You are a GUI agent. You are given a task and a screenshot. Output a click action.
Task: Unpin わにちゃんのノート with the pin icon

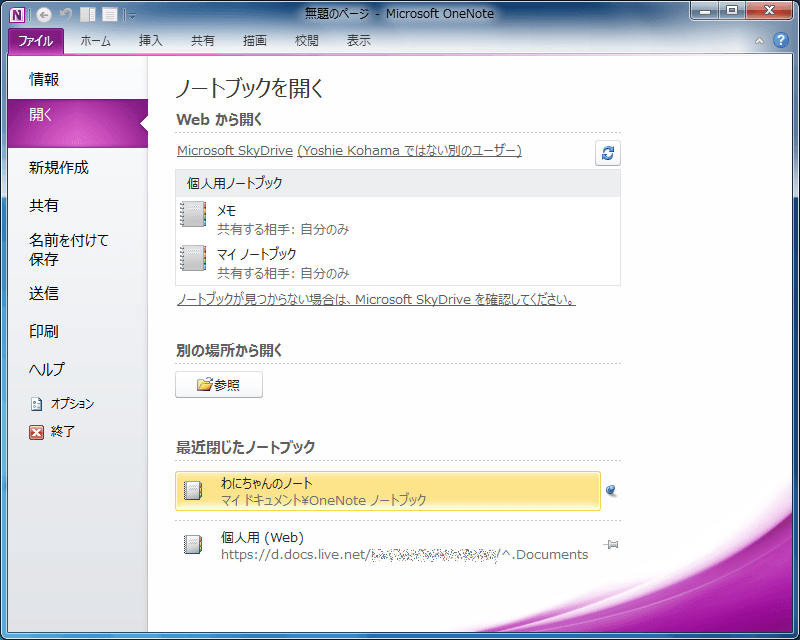(x=611, y=490)
